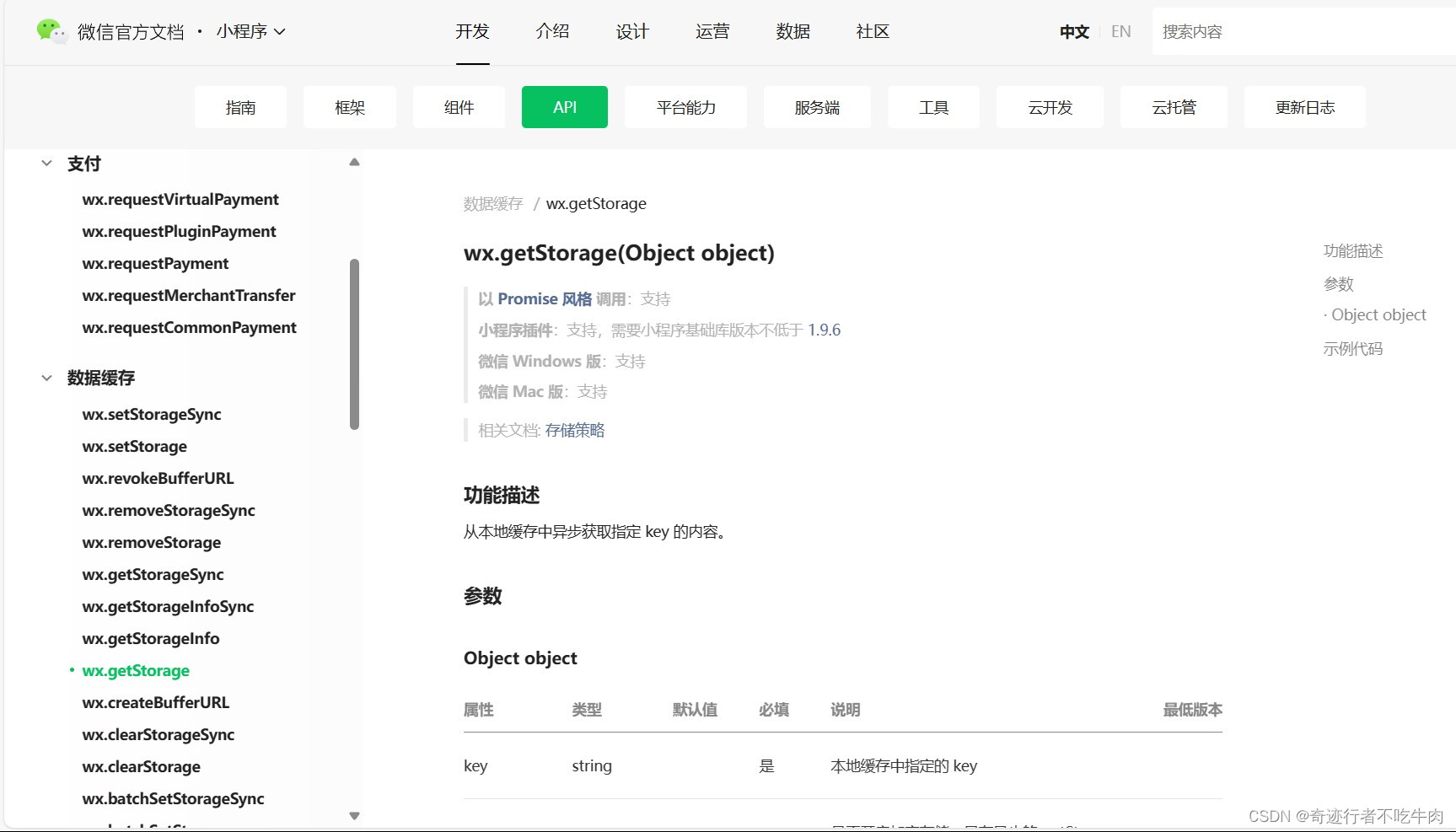
Task: Open base library version 1.9.6 link
Action: [824, 330]
